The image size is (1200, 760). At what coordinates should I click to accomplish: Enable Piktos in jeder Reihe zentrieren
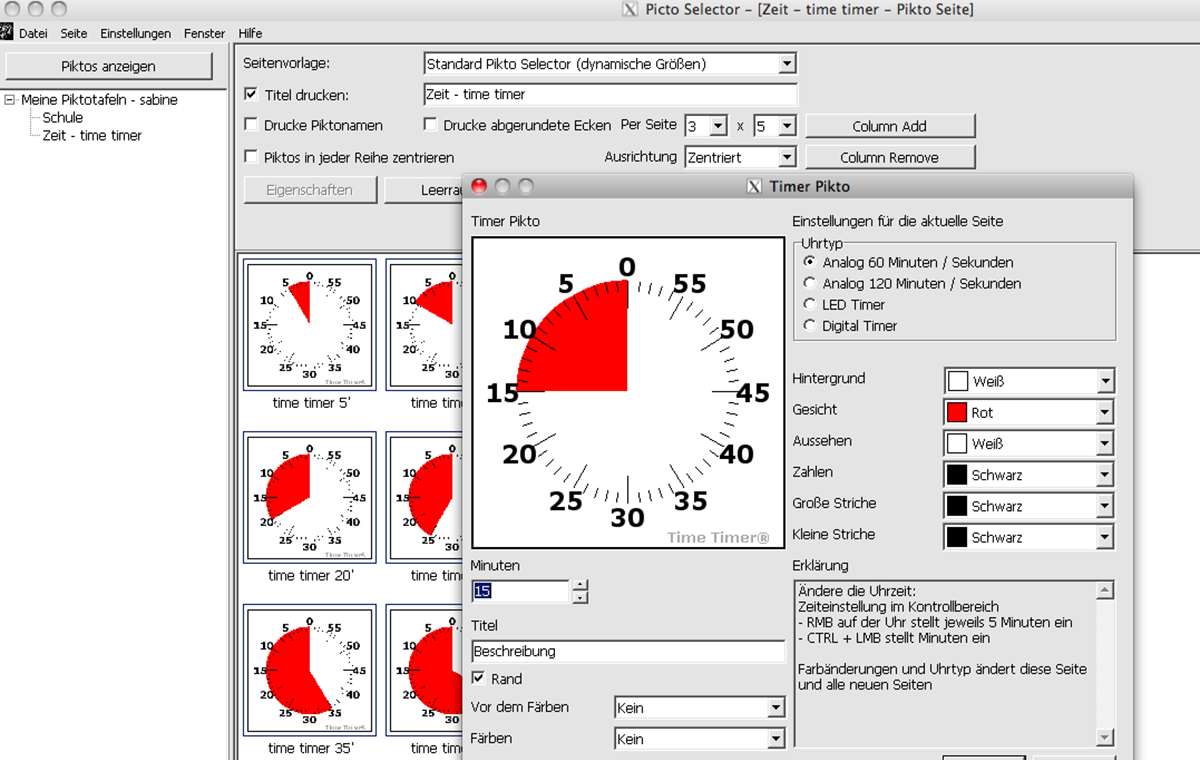(252, 157)
